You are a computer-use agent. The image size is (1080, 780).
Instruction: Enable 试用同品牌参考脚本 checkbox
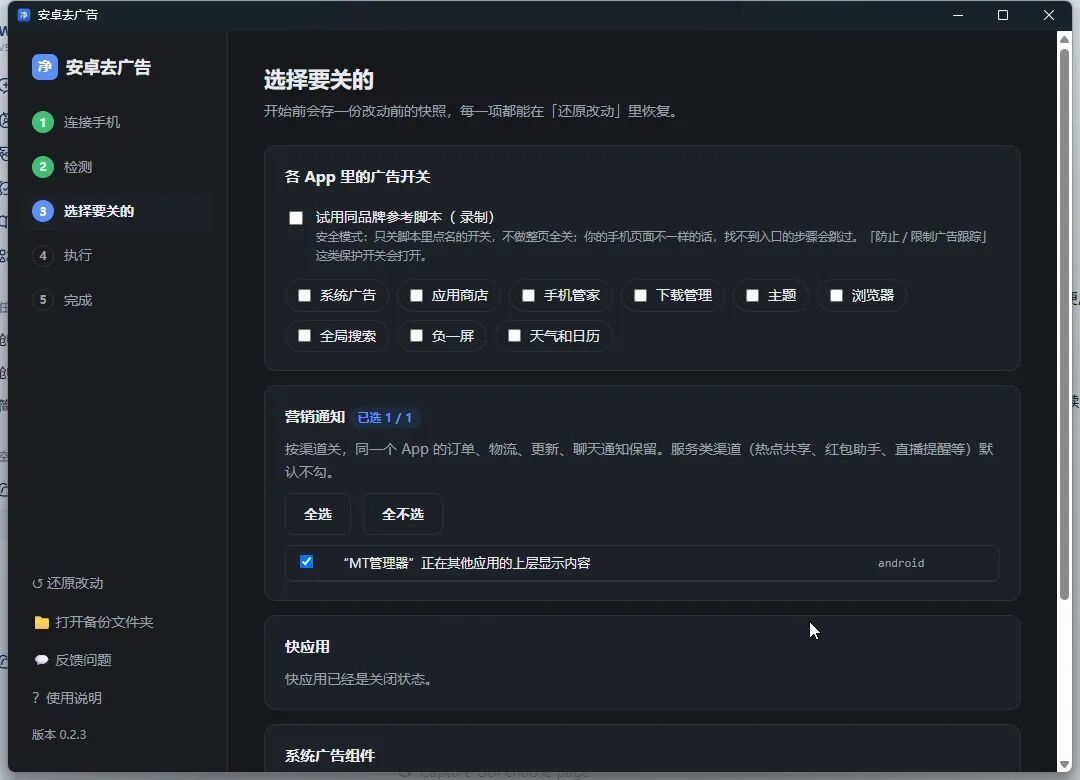[296, 218]
